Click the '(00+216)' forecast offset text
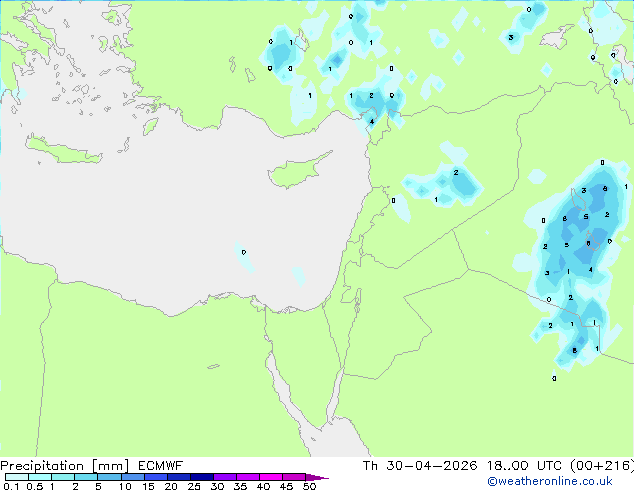 (x=602, y=466)
